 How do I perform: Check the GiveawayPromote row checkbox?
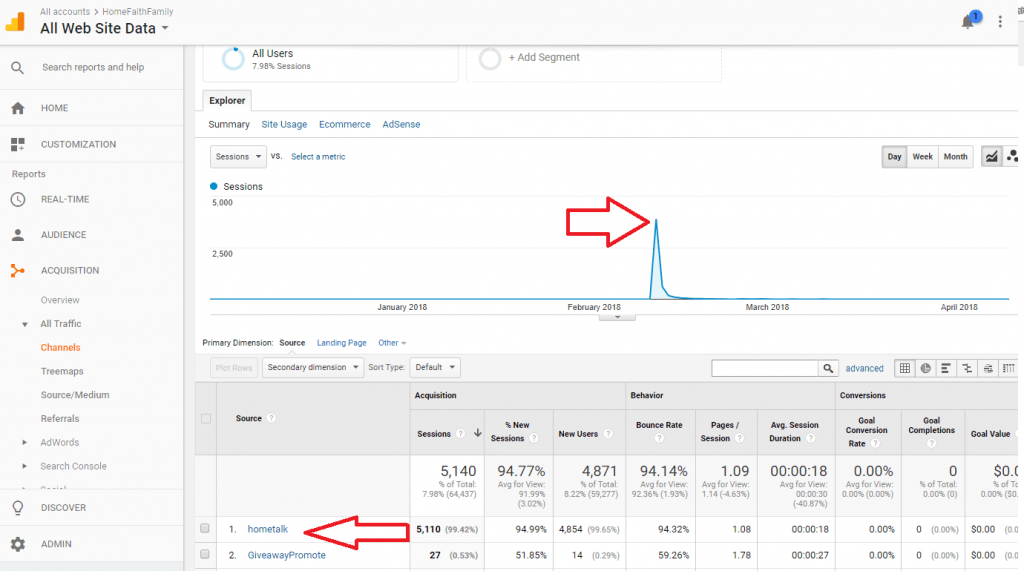point(204,555)
